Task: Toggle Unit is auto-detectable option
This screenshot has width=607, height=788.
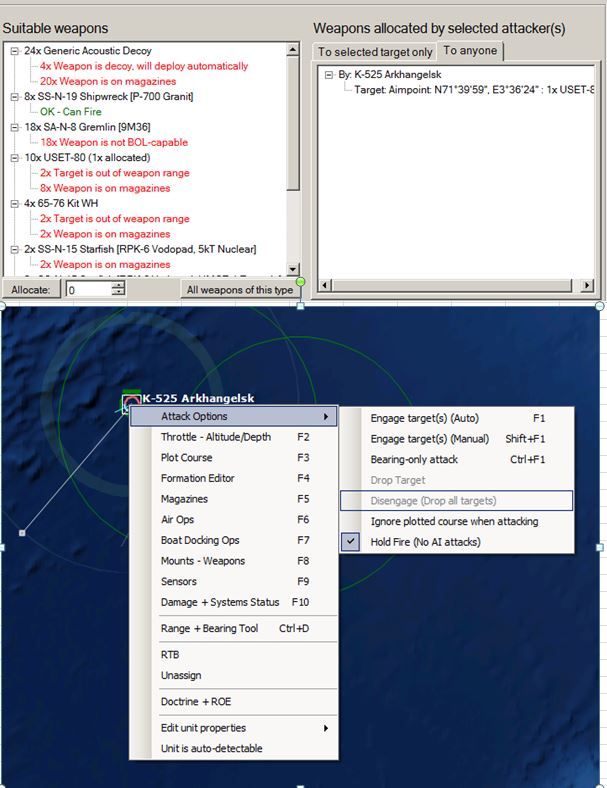Action: 211,749
